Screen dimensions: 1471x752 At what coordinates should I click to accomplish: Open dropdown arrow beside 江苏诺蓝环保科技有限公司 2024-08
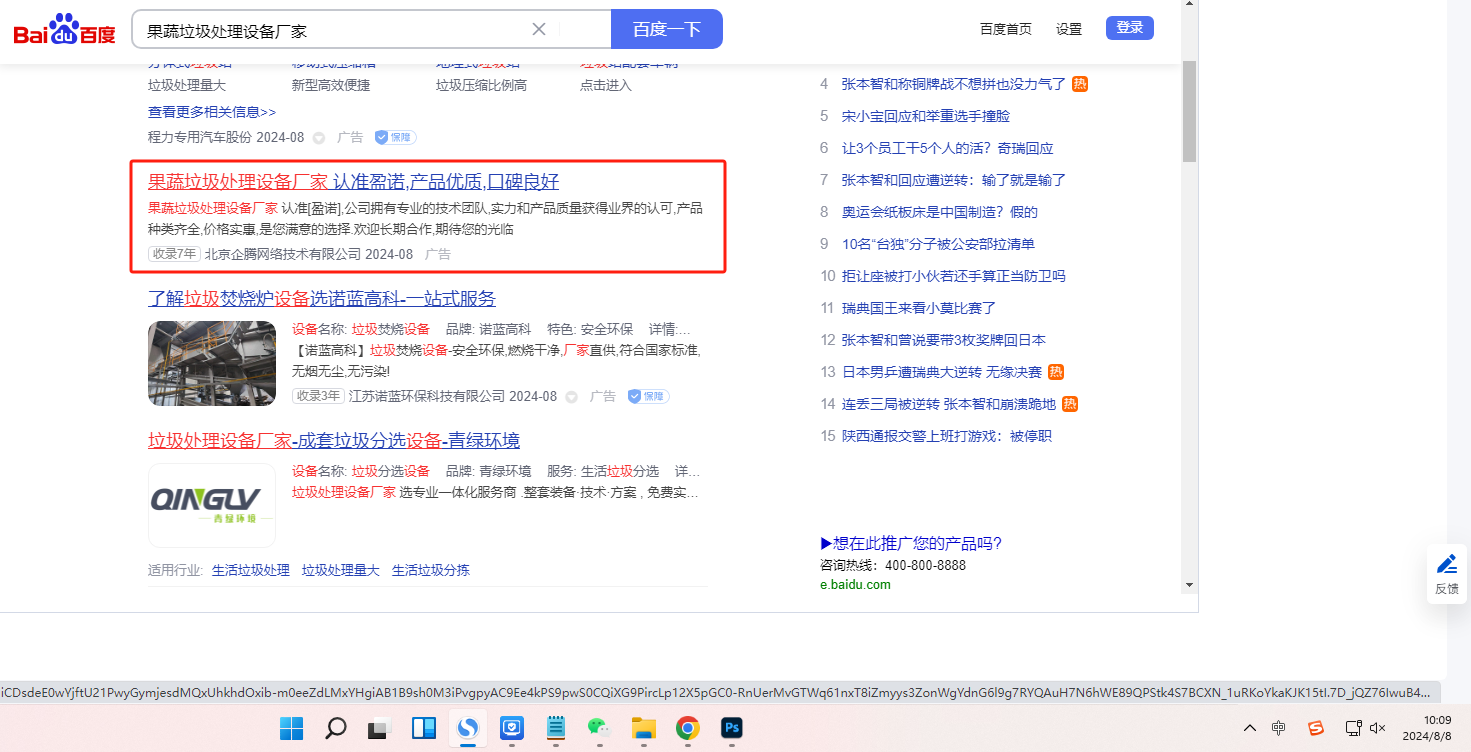tap(571, 397)
